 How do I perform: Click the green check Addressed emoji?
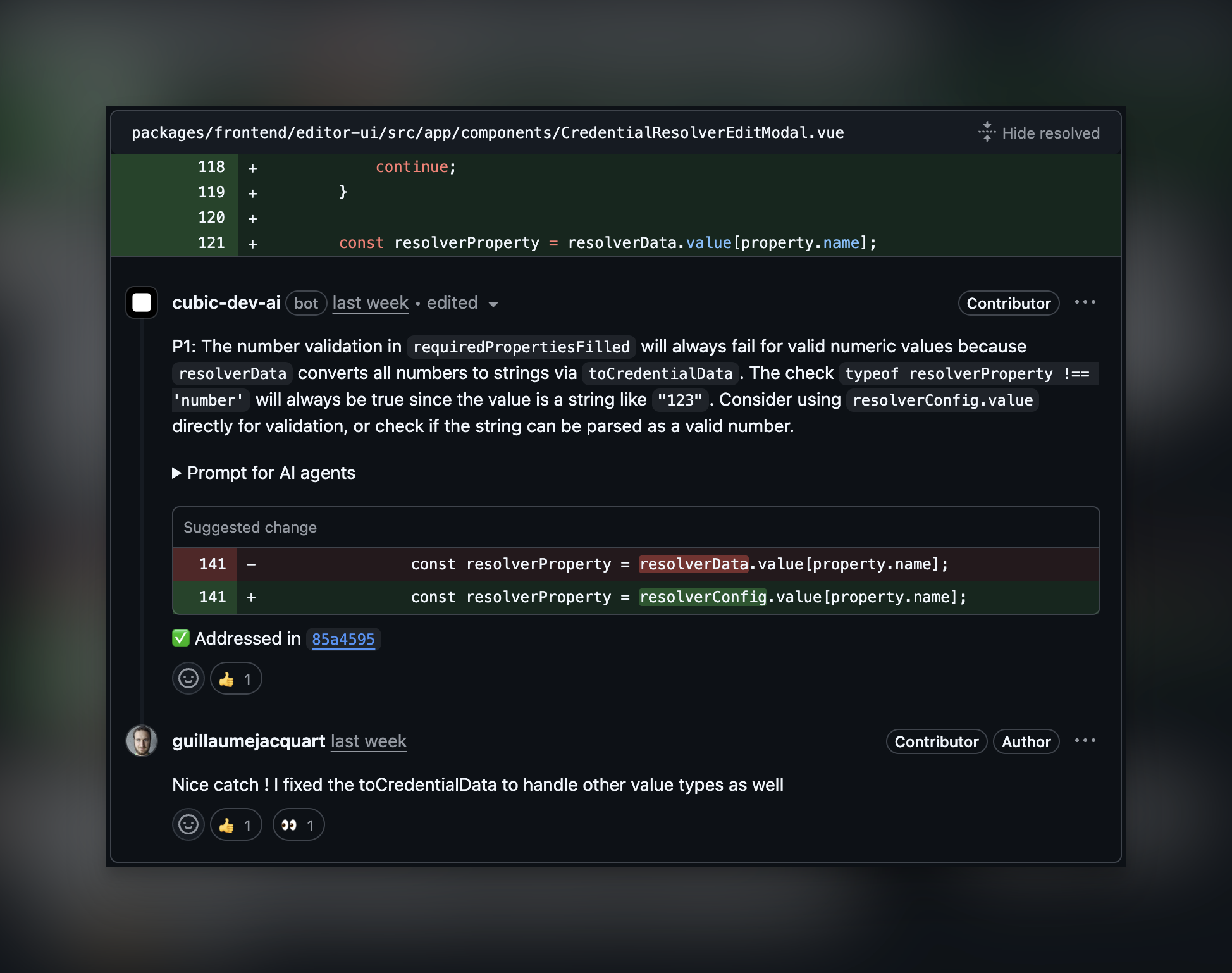point(181,638)
